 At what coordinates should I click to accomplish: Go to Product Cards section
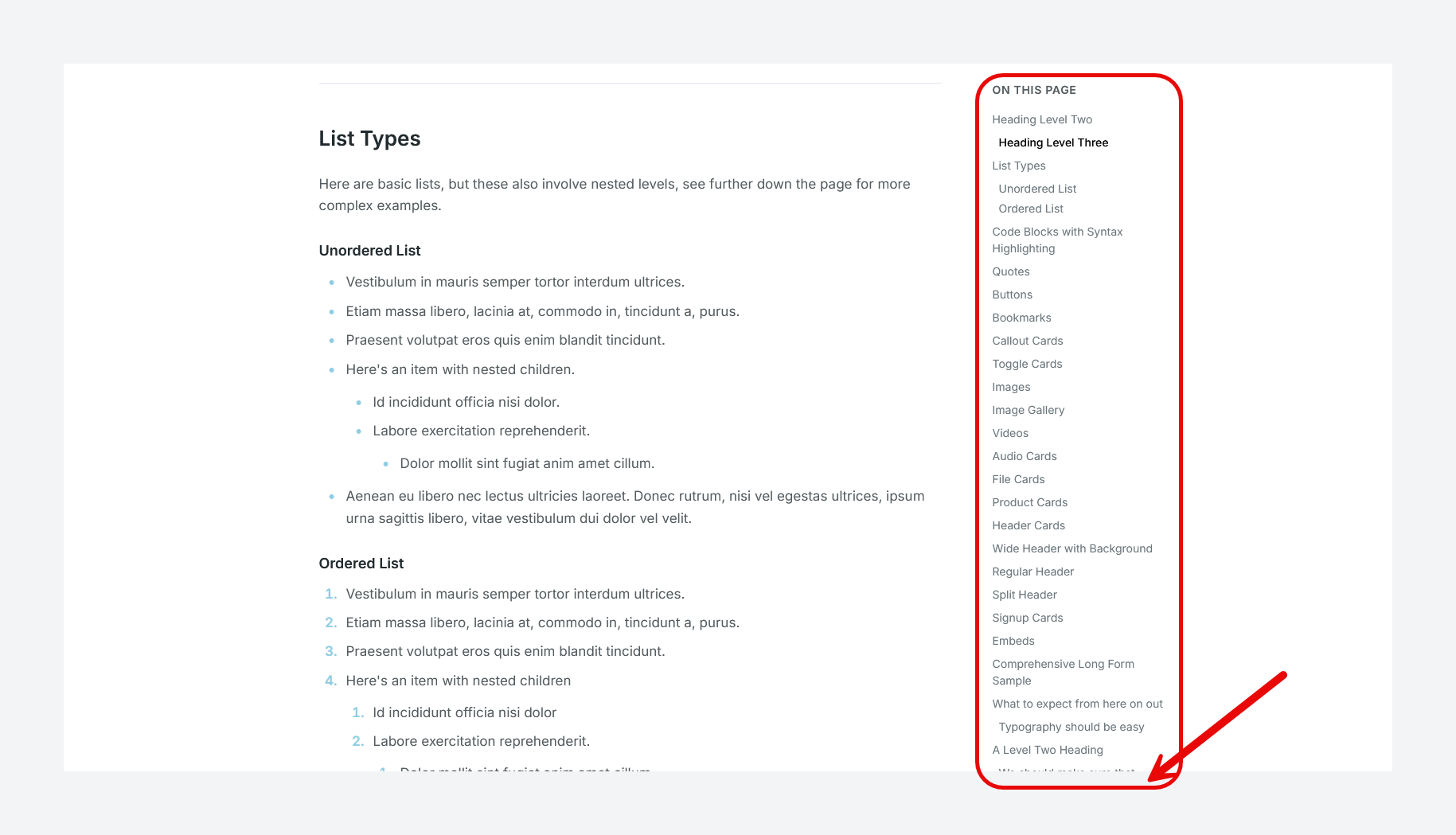click(1029, 502)
